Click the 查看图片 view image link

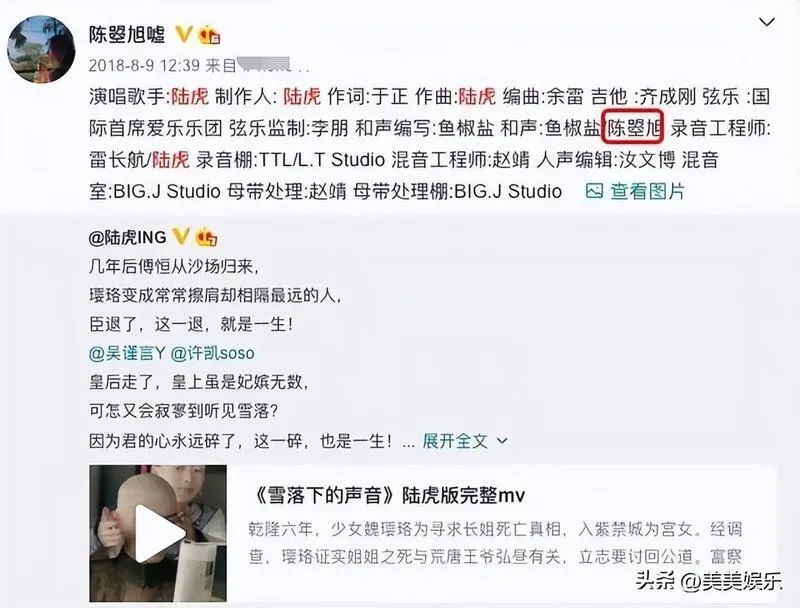click(x=647, y=191)
